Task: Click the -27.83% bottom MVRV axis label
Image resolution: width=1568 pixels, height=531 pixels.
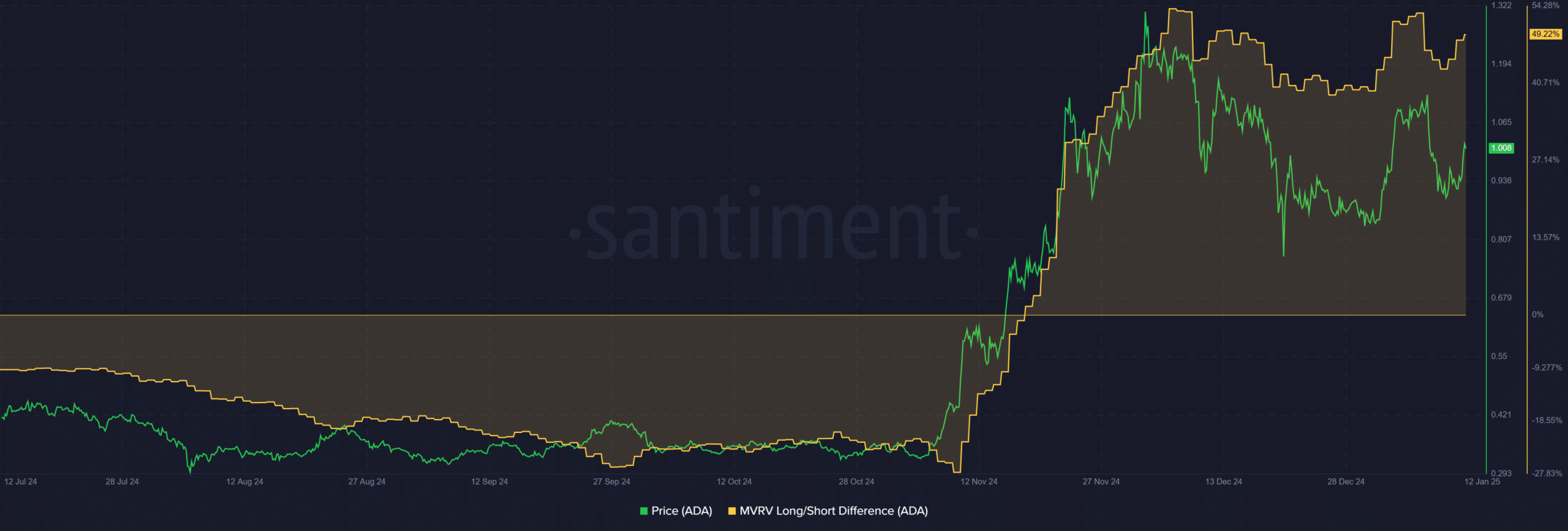Action: tap(1547, 473)
